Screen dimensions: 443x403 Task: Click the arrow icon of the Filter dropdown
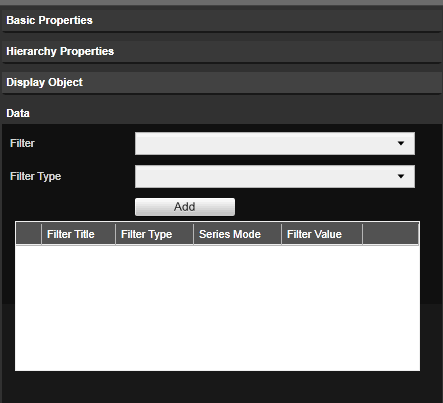click(401, 143)
